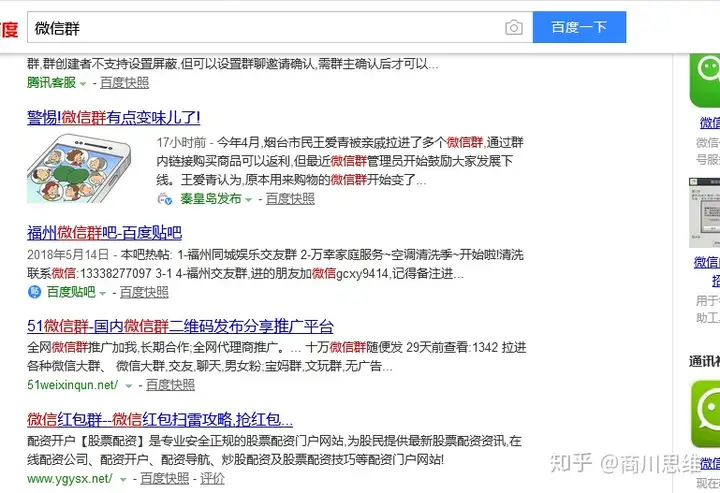
Task: Open 百度快照 next to 秦皇岛发布
Action: [290, 199]
